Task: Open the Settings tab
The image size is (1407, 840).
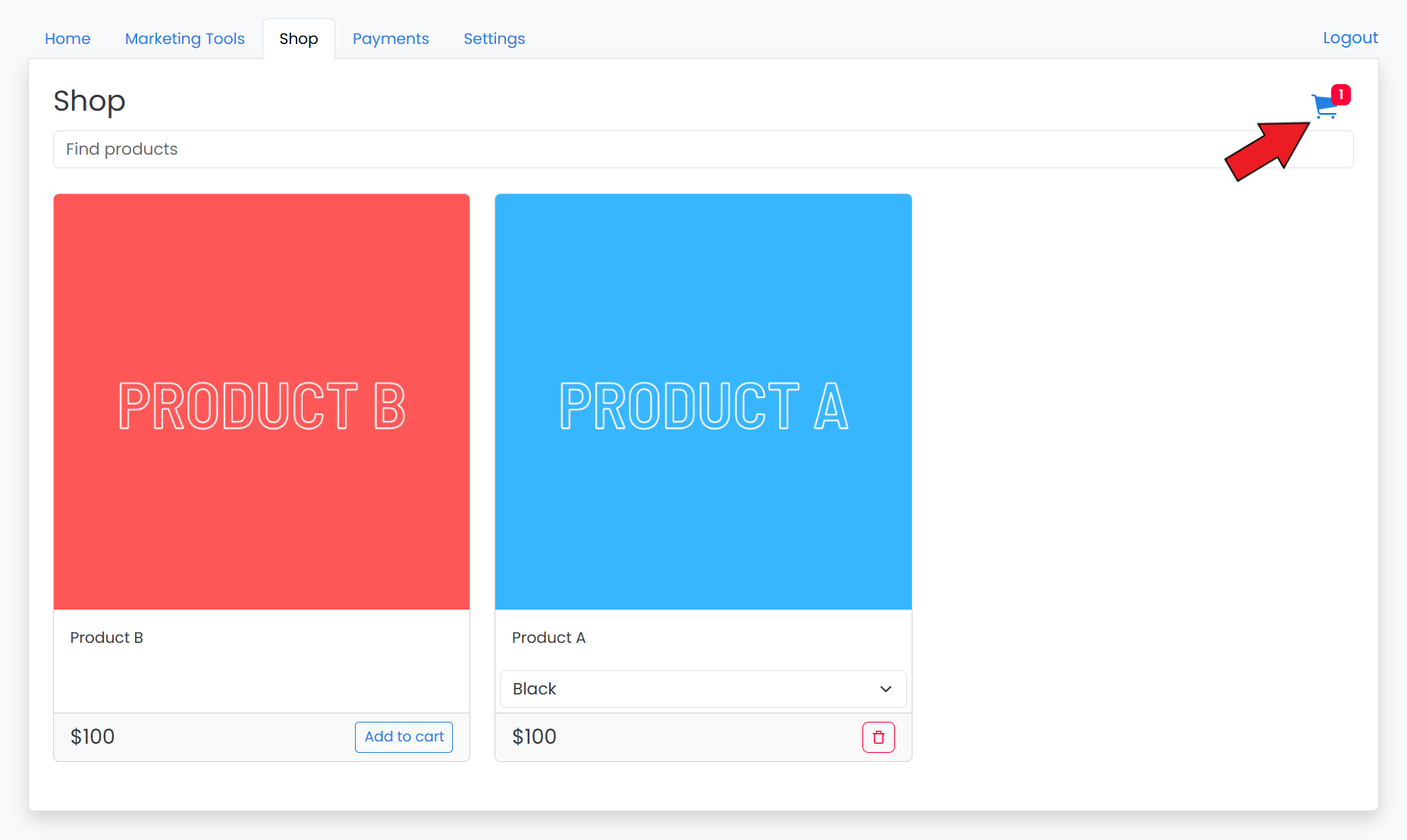Action: [x=494, y=39]
